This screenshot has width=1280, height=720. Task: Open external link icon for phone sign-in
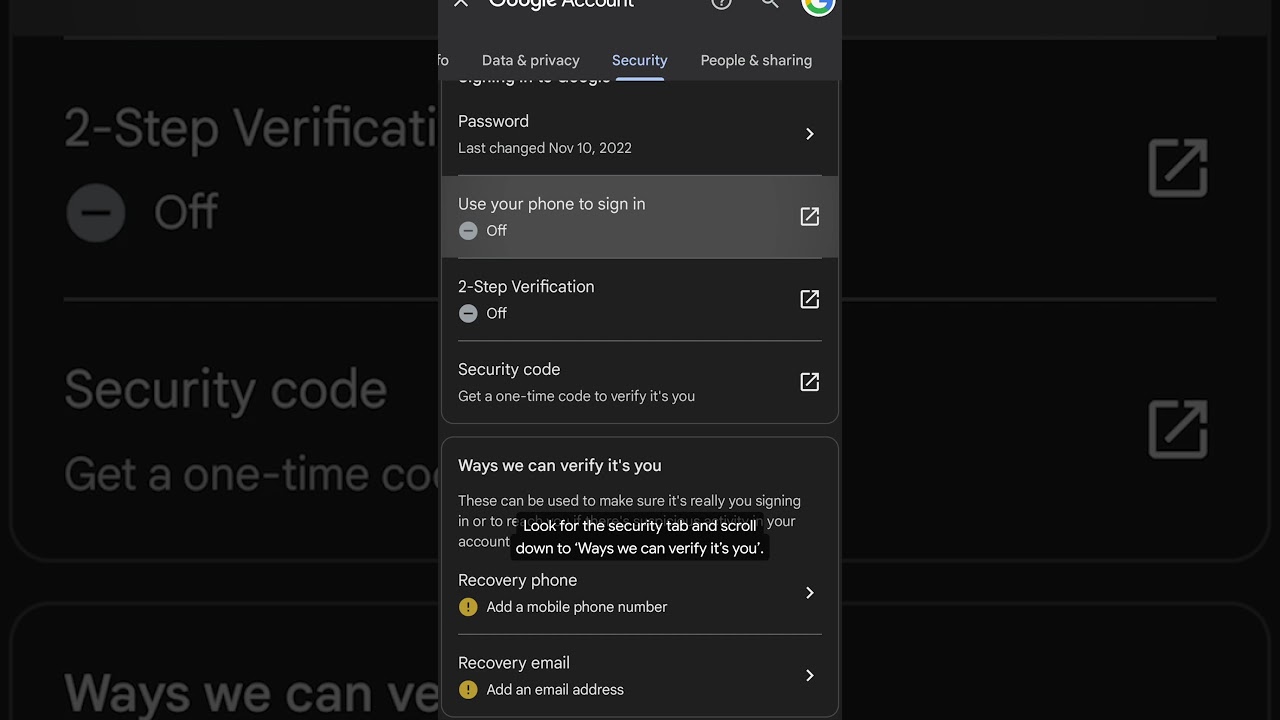pos(809,217)
